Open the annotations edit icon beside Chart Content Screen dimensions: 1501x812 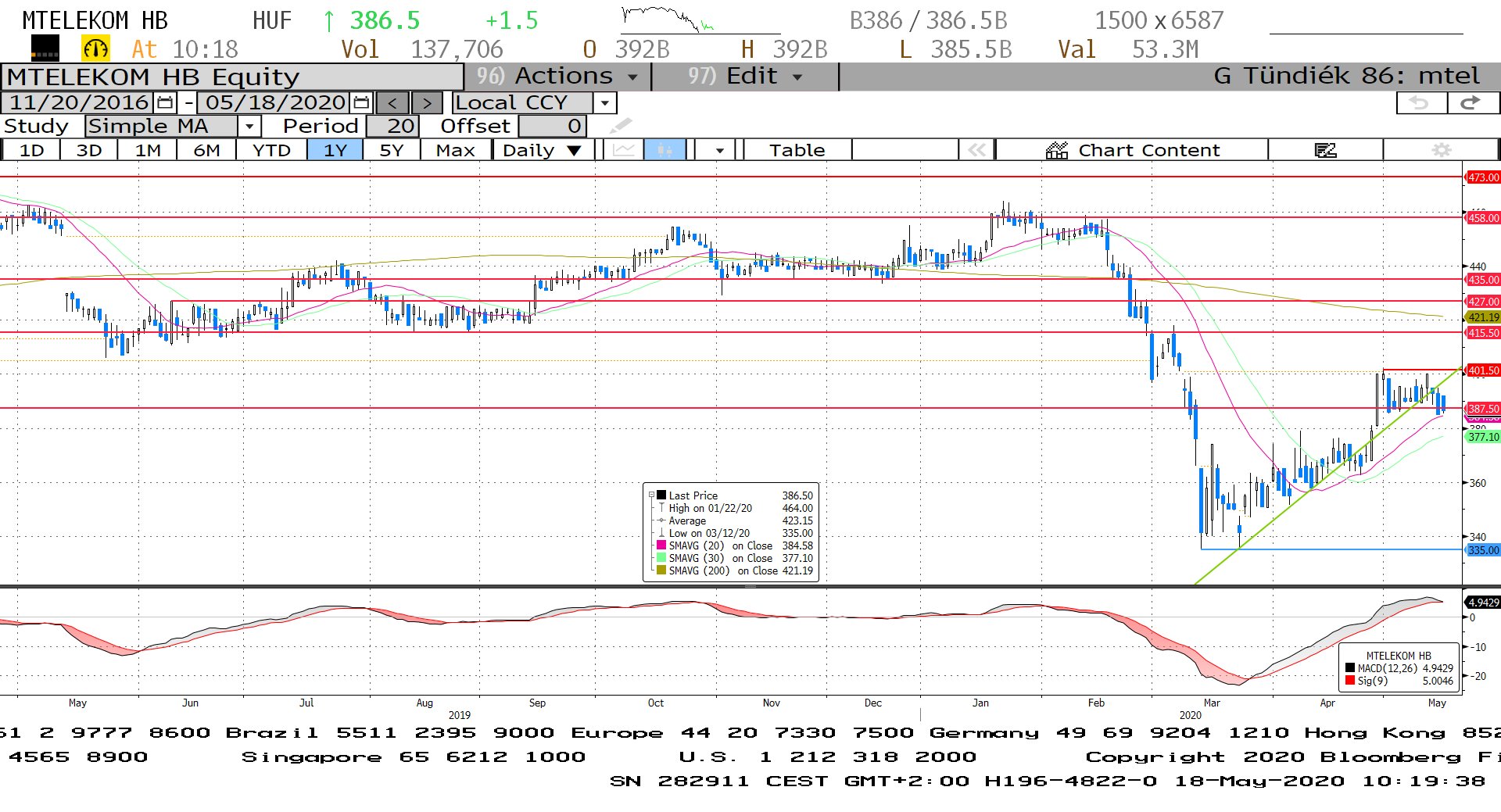[1325, 150]
